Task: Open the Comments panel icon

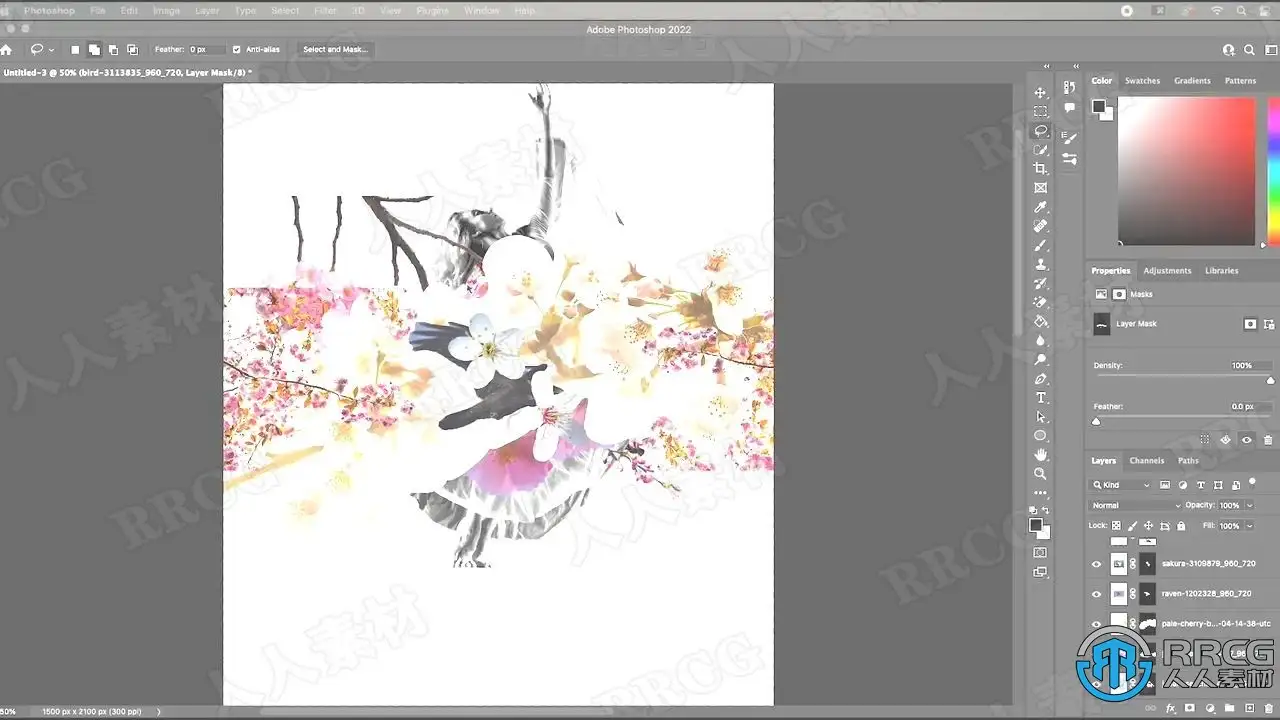Action: pos(1069,107)
